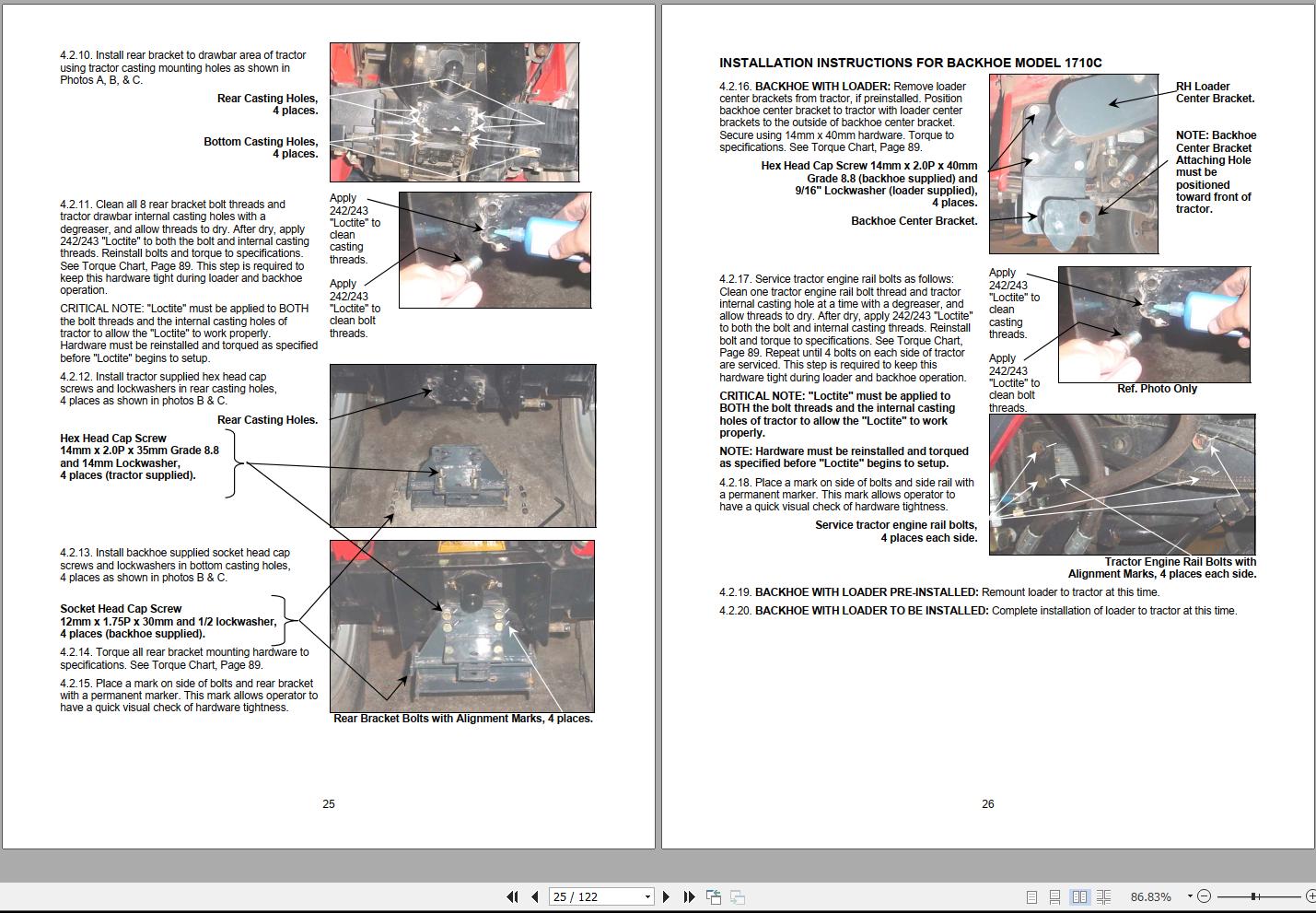
Task: Click the 86.83% zoom percentage field
Action: click(1150, 896)
